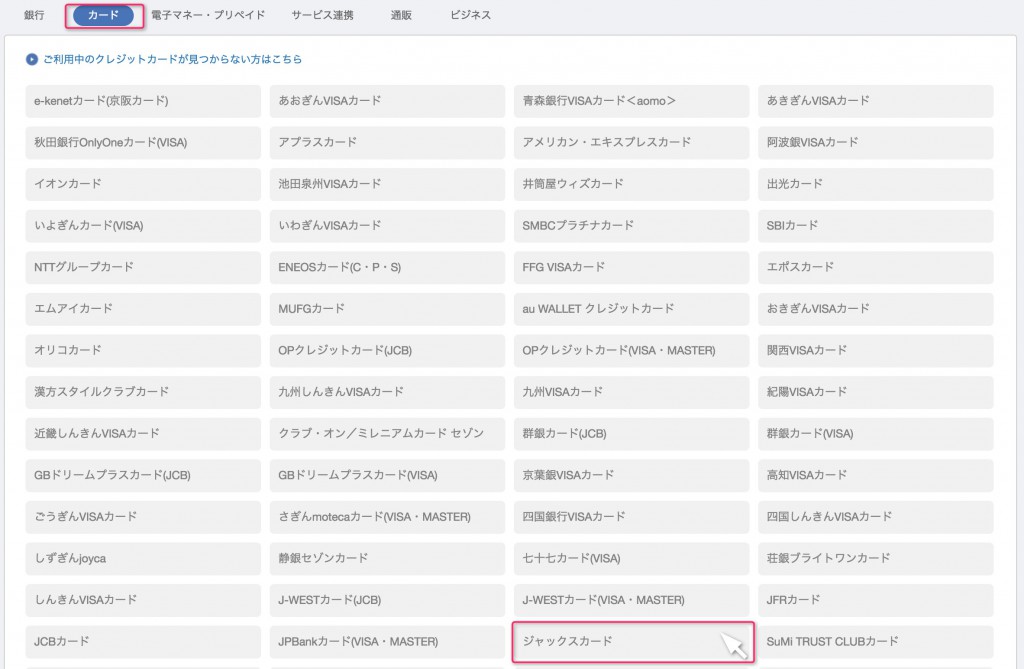Select GBドリームプラスカード(JCB)
This screenshot has height=669, width=1024.
point(143,476)
